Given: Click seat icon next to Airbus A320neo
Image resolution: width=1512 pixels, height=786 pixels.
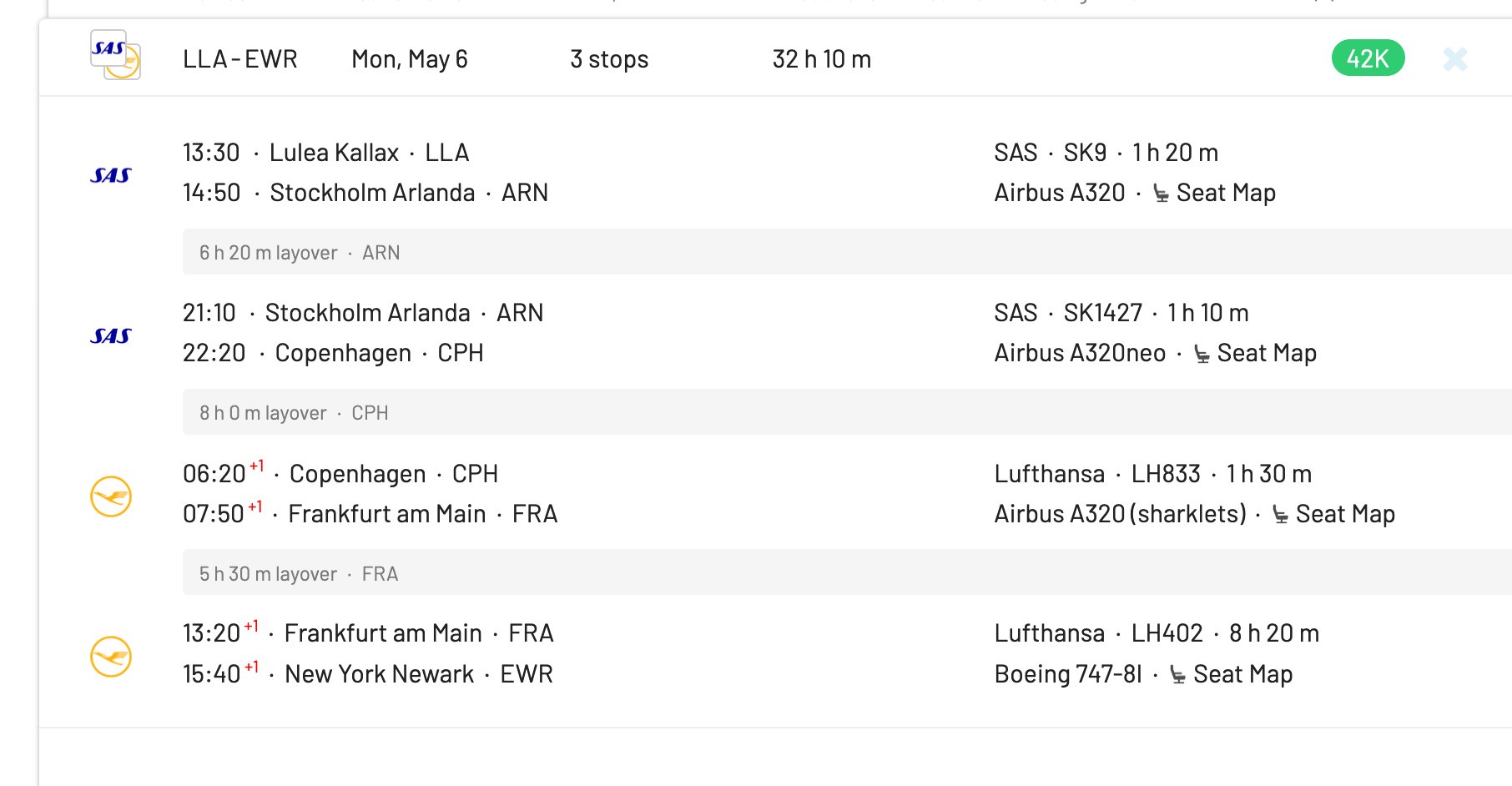Looking at the screenshot, I should 1202,354.
